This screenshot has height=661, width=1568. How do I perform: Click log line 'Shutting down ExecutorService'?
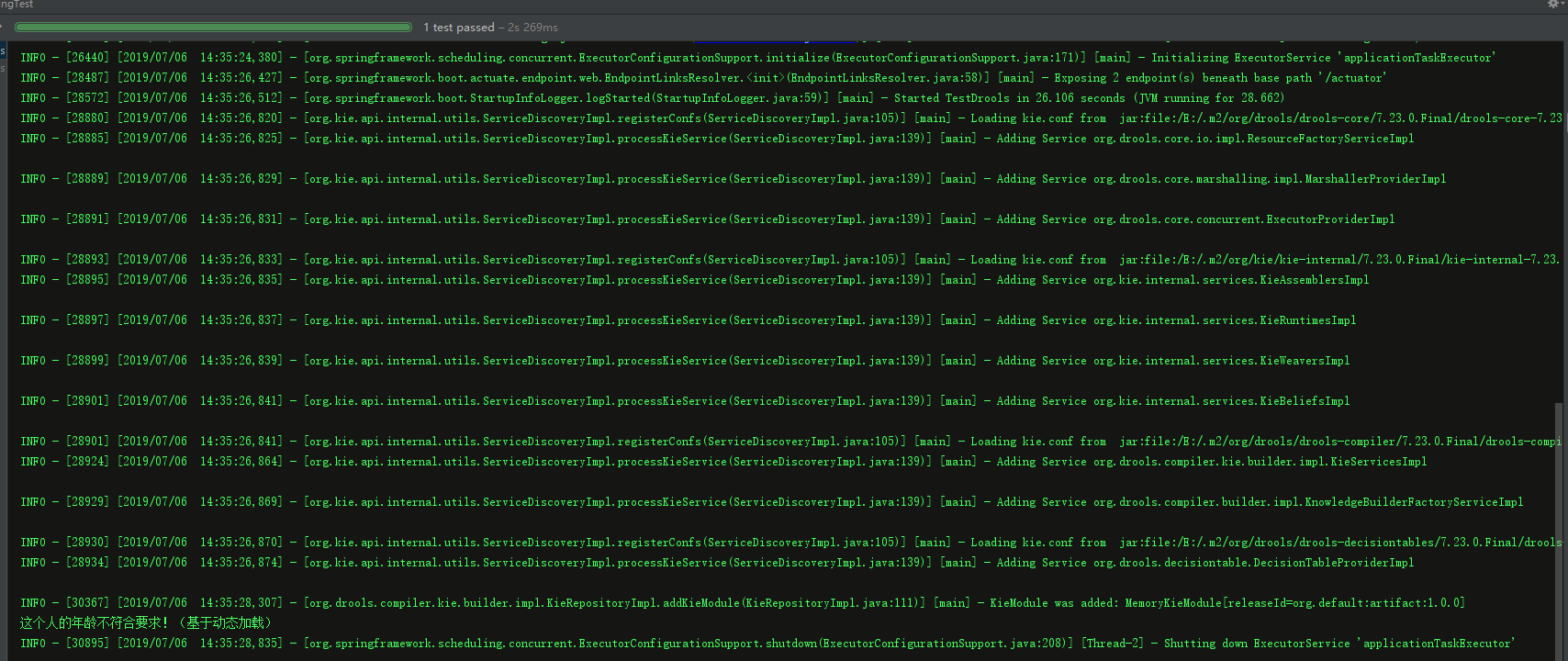[x=767, y=644]
